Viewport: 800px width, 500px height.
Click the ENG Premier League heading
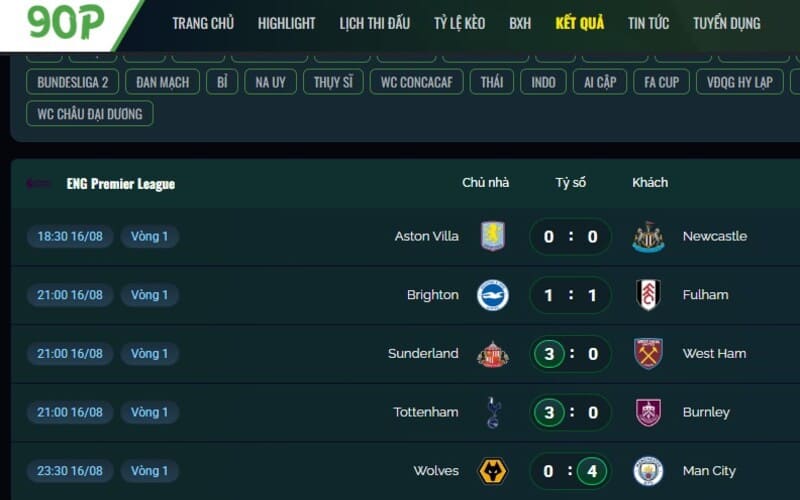(x=121, y=184)
